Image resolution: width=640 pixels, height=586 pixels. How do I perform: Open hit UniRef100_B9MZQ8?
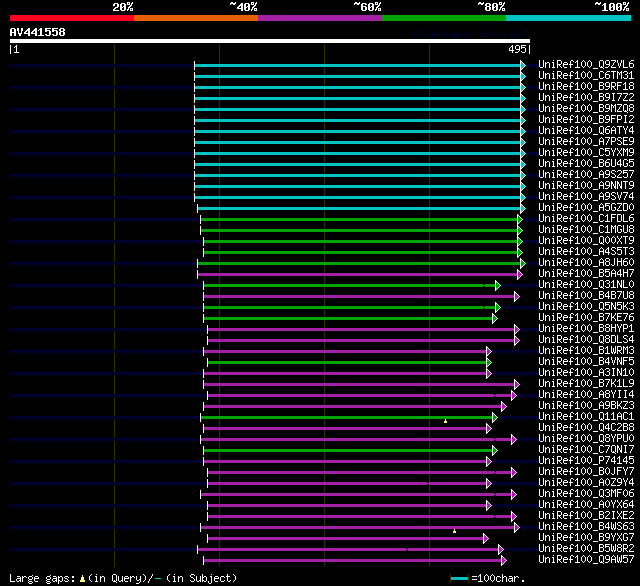[586, 109]
